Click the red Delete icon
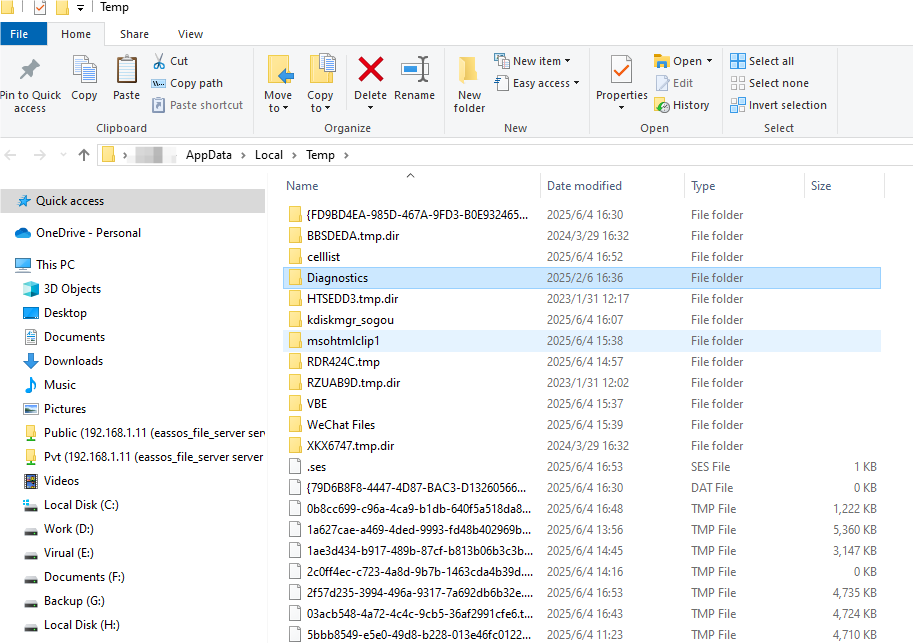This screenshot has width=913, height=643. click(x=370, y=70)
